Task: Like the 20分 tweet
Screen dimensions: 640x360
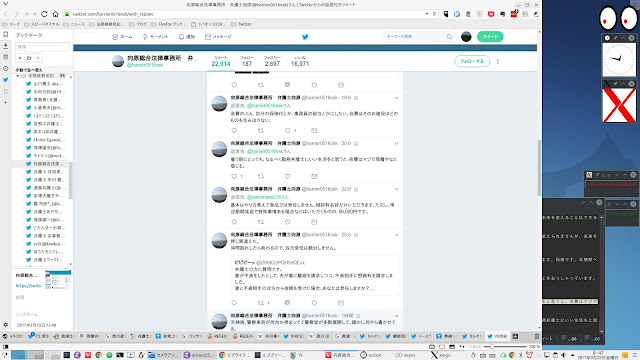Action: pyautogui.click(x=287, y=176)
